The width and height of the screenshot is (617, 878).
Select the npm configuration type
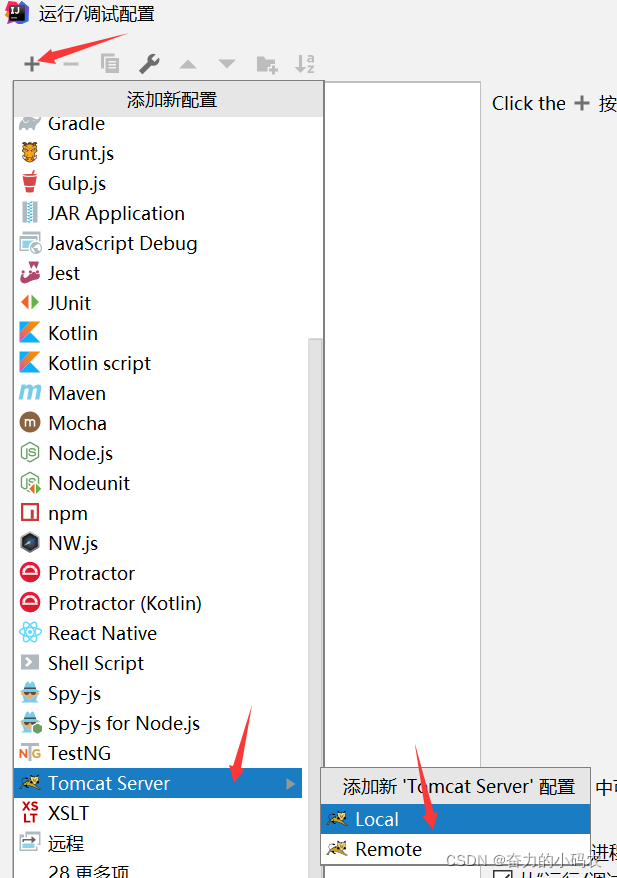(x=67, y=513)
